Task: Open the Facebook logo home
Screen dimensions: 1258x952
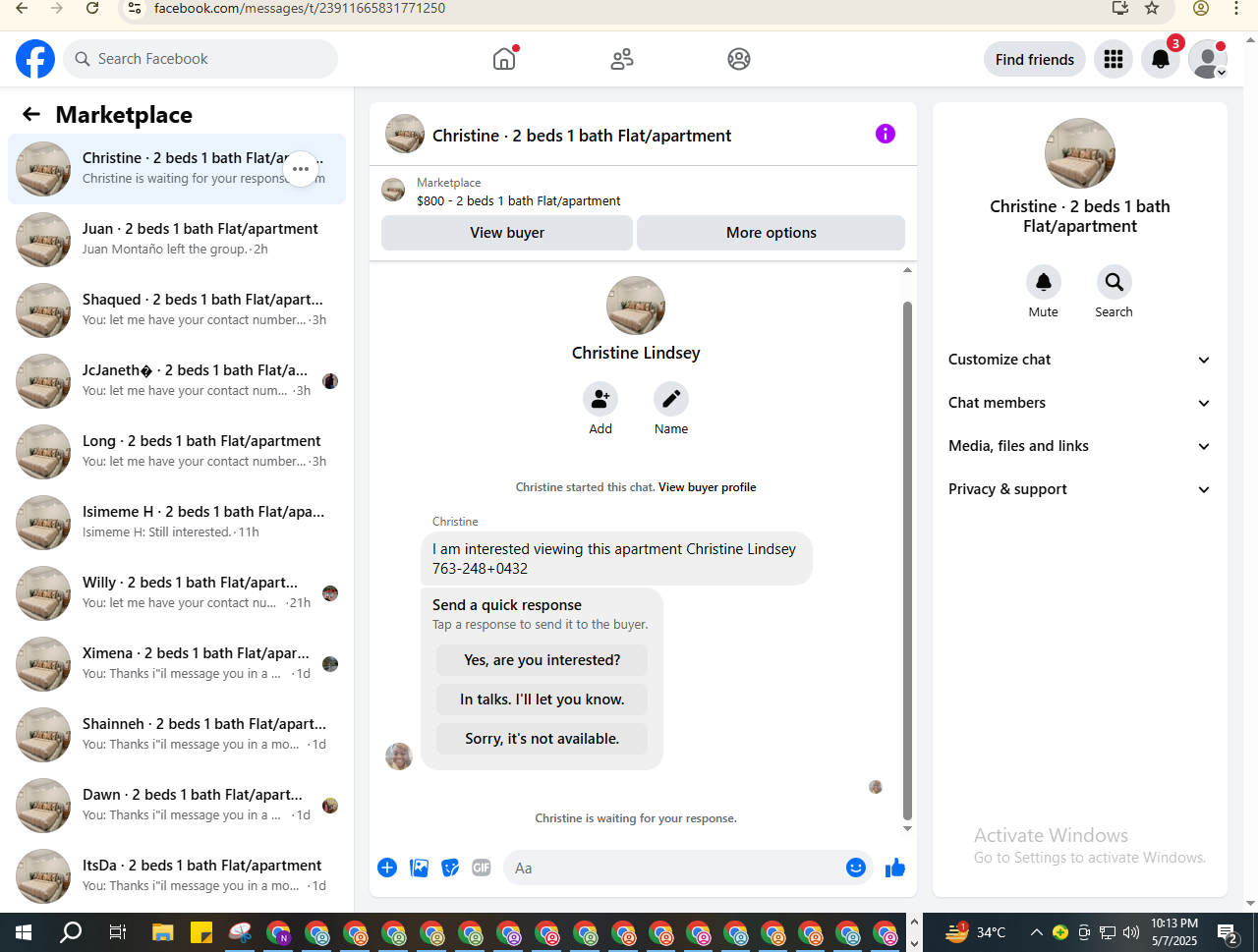Action: point(35,59)
